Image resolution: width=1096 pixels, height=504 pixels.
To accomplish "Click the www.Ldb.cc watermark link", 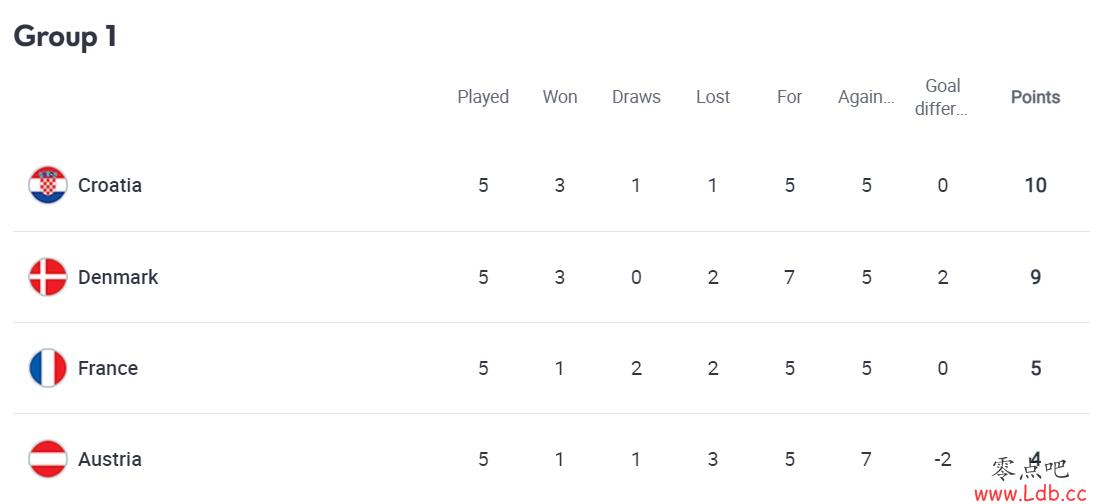I will pos(1032,494).
